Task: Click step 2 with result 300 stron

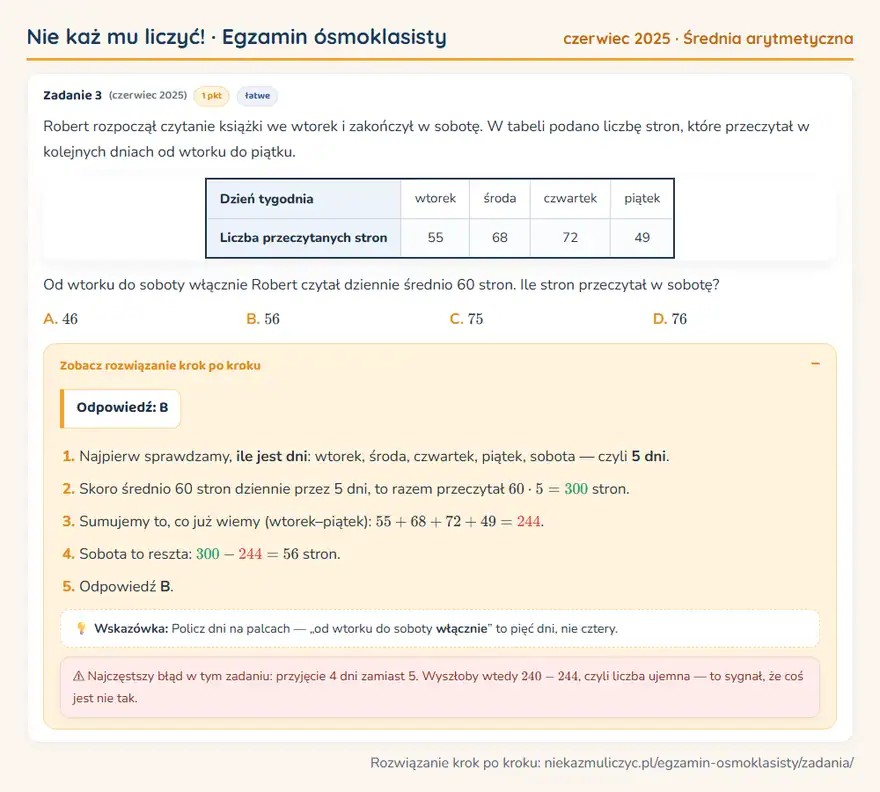Action: tap(346, 489)
